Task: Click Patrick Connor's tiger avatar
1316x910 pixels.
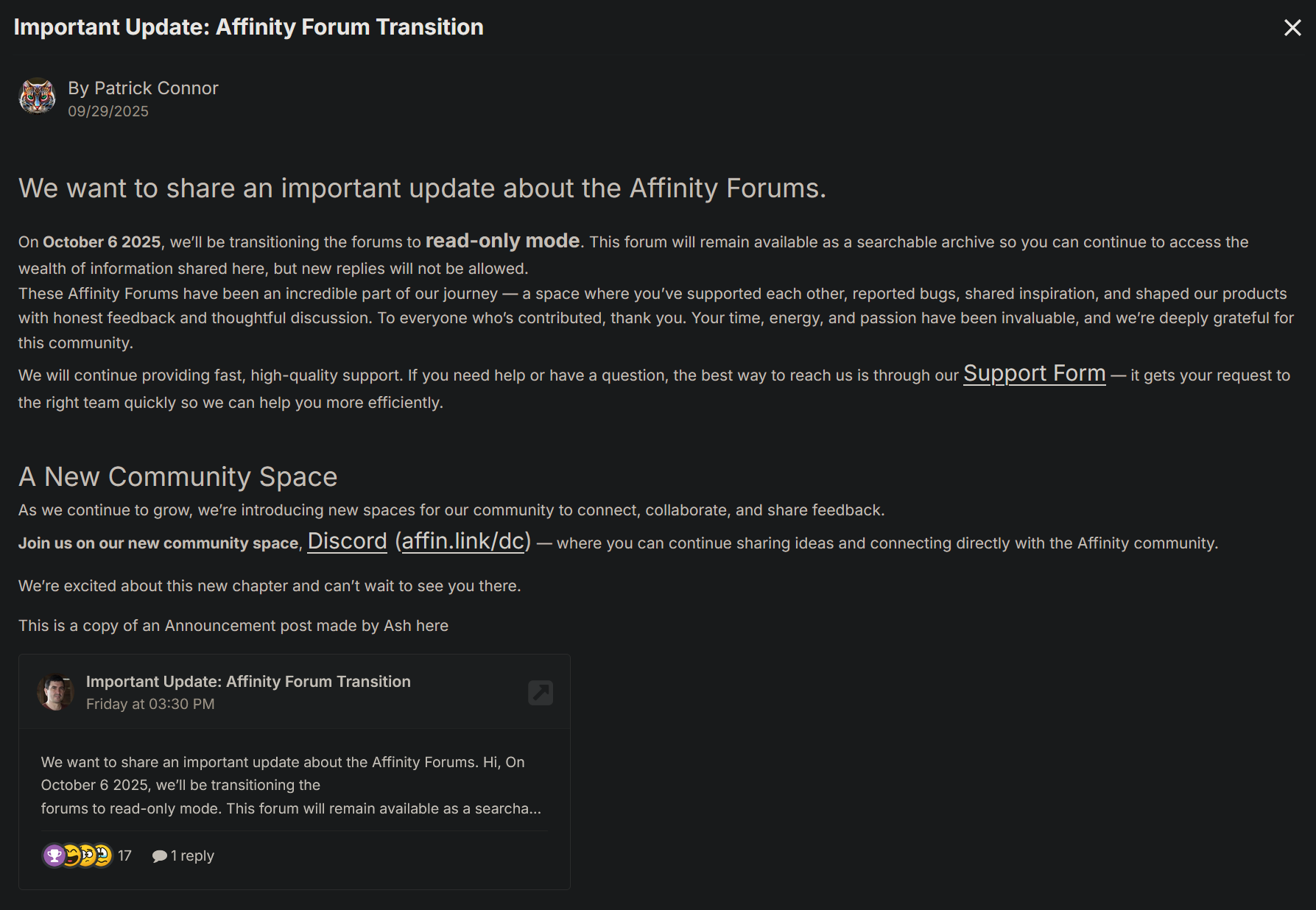Action: point(37,96)
